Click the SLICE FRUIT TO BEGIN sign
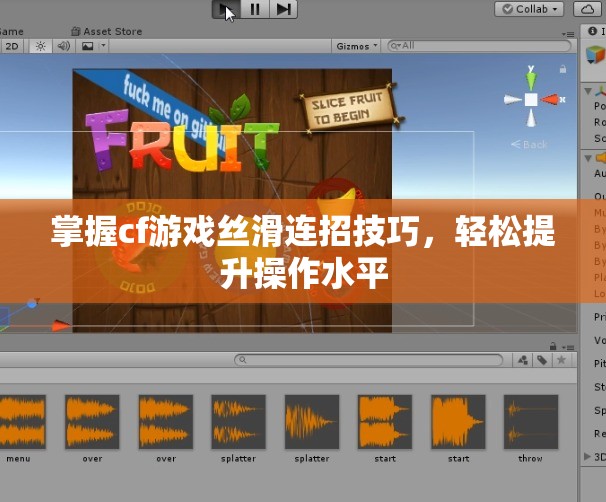The image size is (606, 502). point(350,108)
